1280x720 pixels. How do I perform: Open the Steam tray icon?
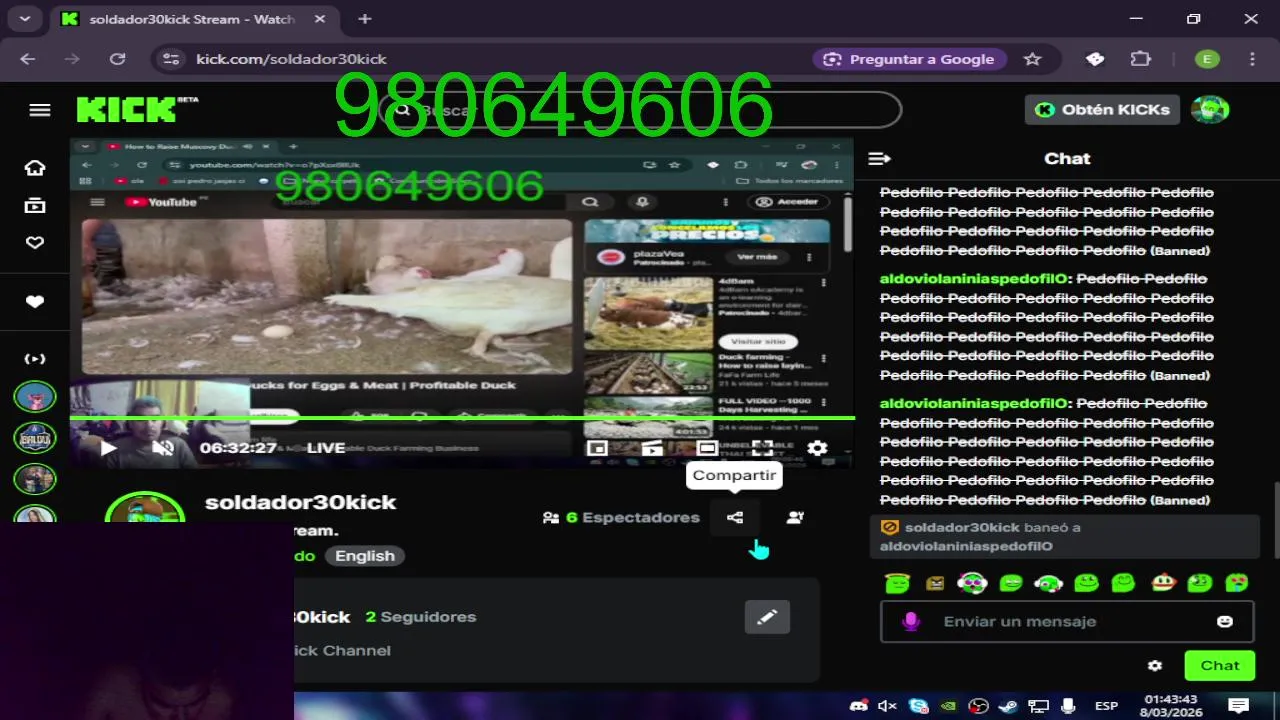[1007, 706]
